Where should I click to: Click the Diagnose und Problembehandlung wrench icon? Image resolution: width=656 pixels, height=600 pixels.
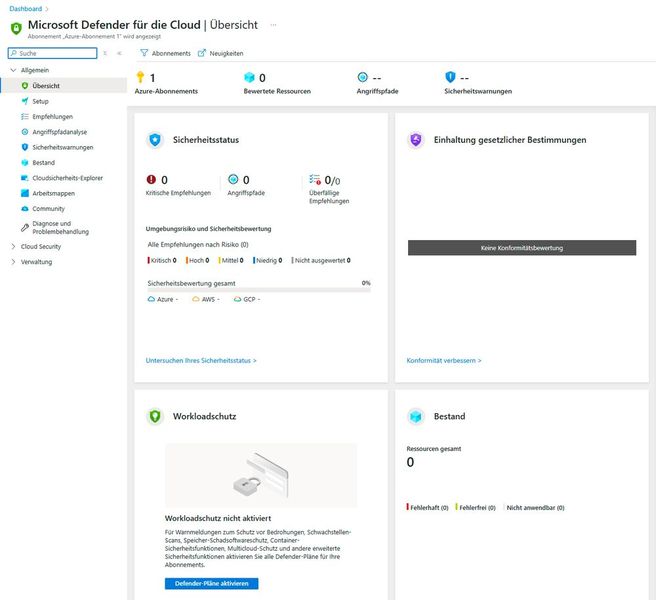coord(25,228)
